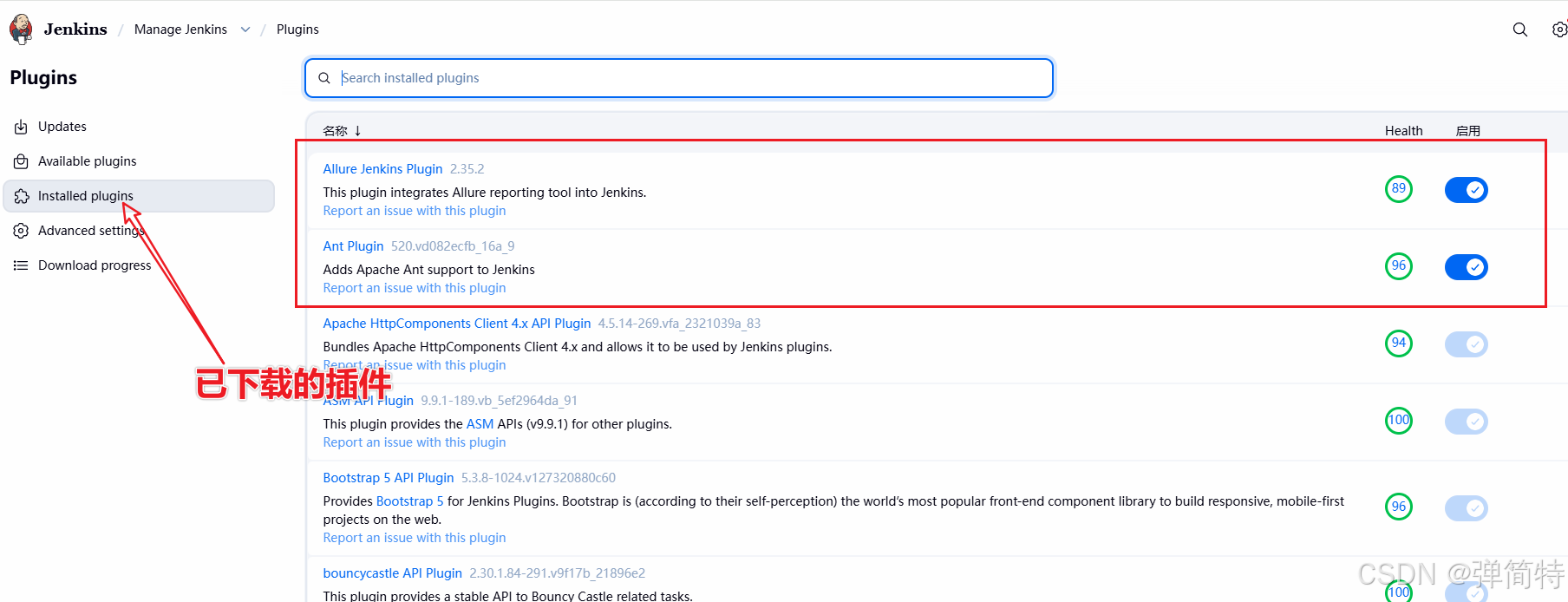Report an issue with Bootstrap 5 API Plugin
Screen dimensions: 1568x602
(x=415, y=538)
